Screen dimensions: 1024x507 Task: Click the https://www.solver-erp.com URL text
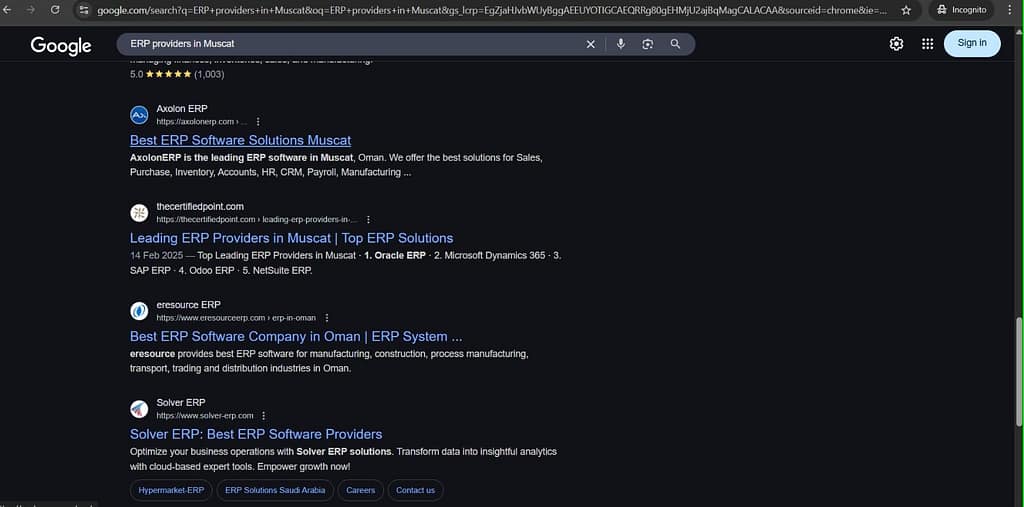tap(204, 416)
